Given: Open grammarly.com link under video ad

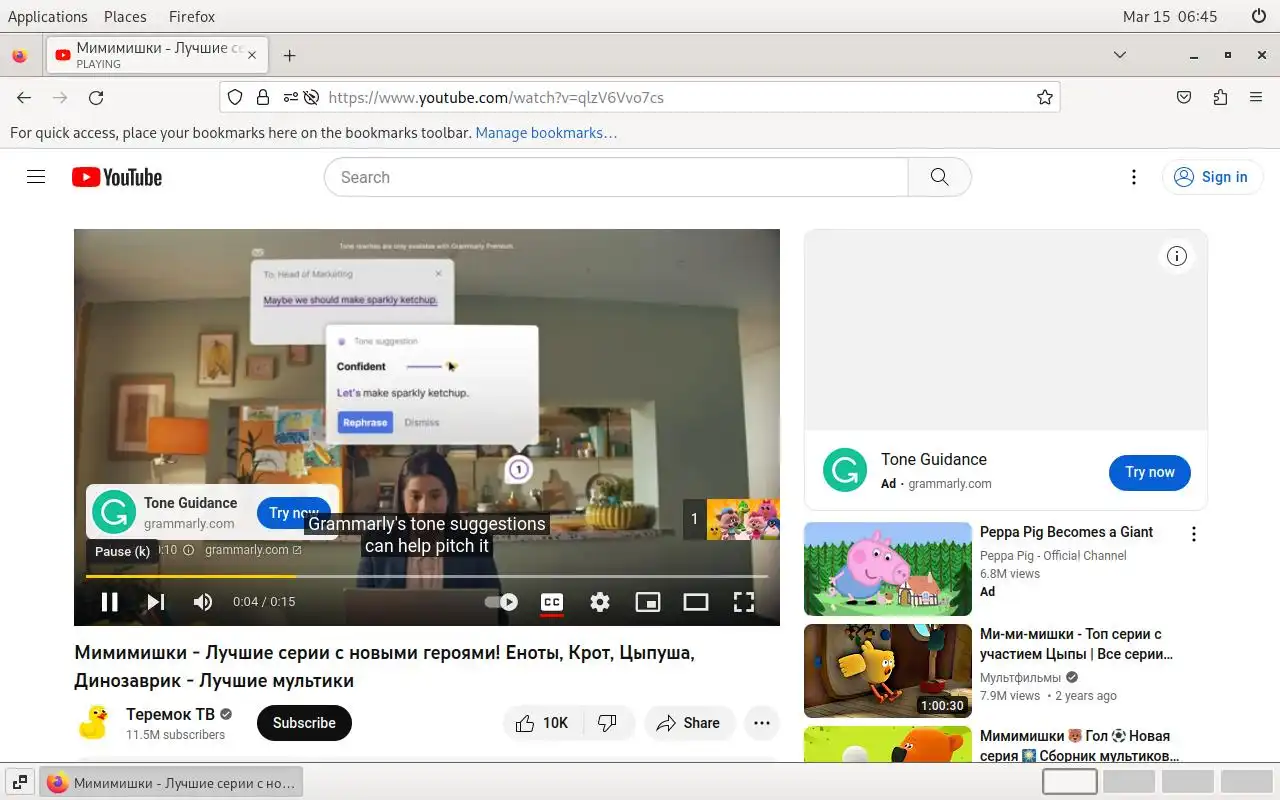Looking at the screenshot, I should pos(253,550).
